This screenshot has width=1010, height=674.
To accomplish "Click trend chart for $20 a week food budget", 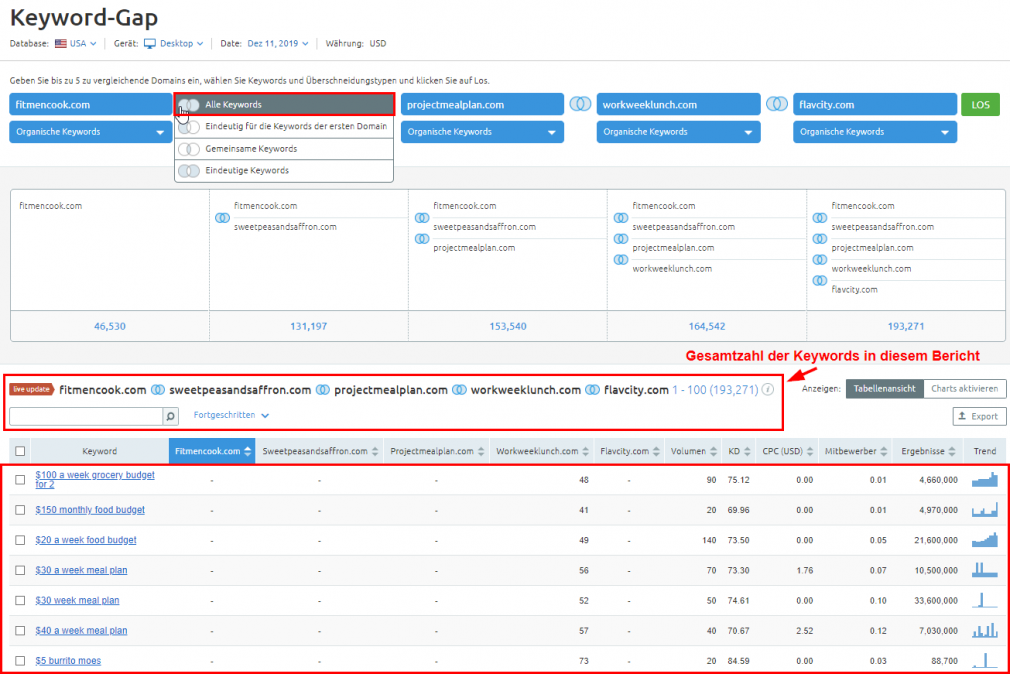I will click(984, 540).
